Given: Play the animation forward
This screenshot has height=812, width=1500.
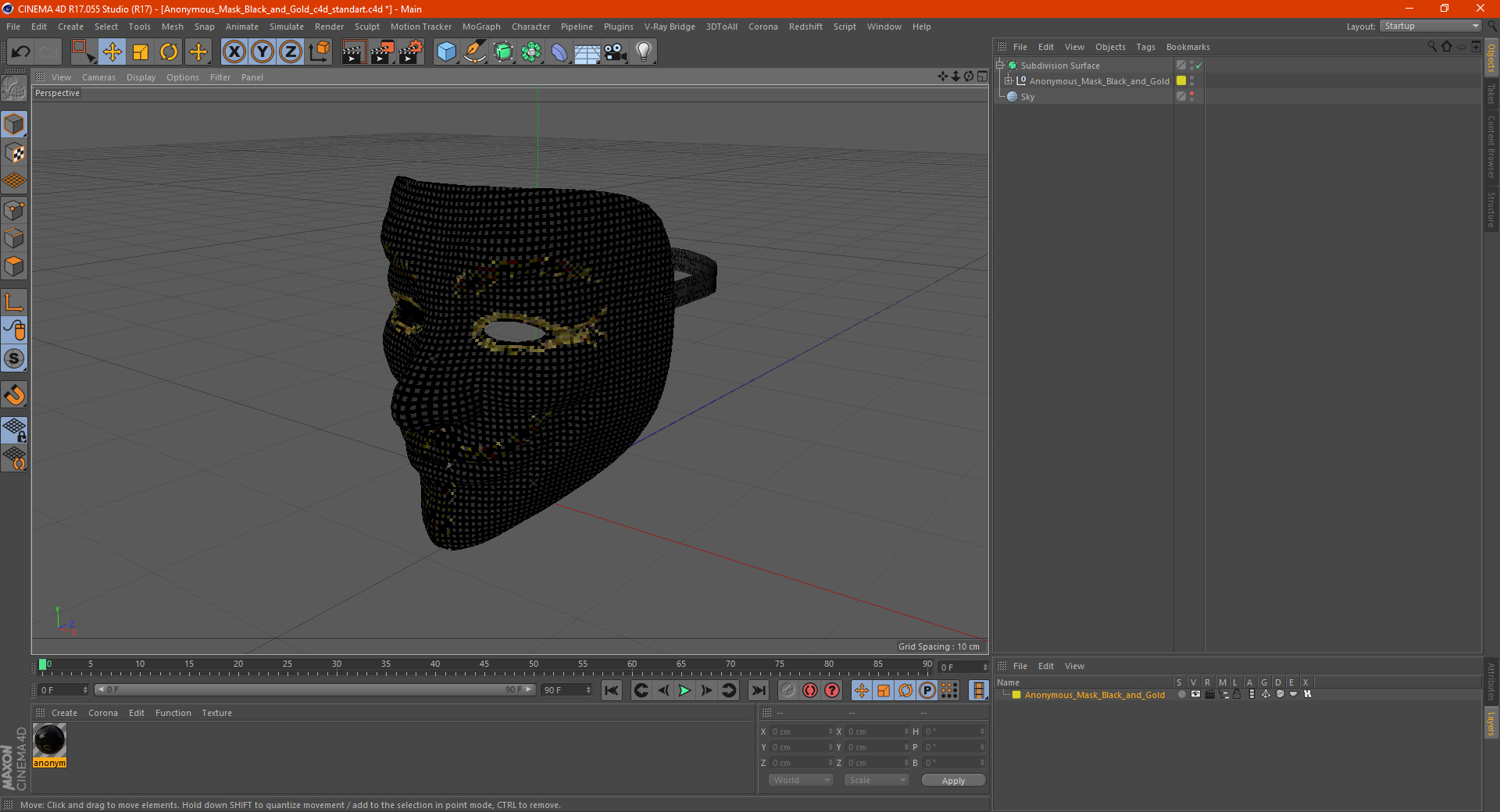Looking at the screenshot, I should [x=684, y=690].
